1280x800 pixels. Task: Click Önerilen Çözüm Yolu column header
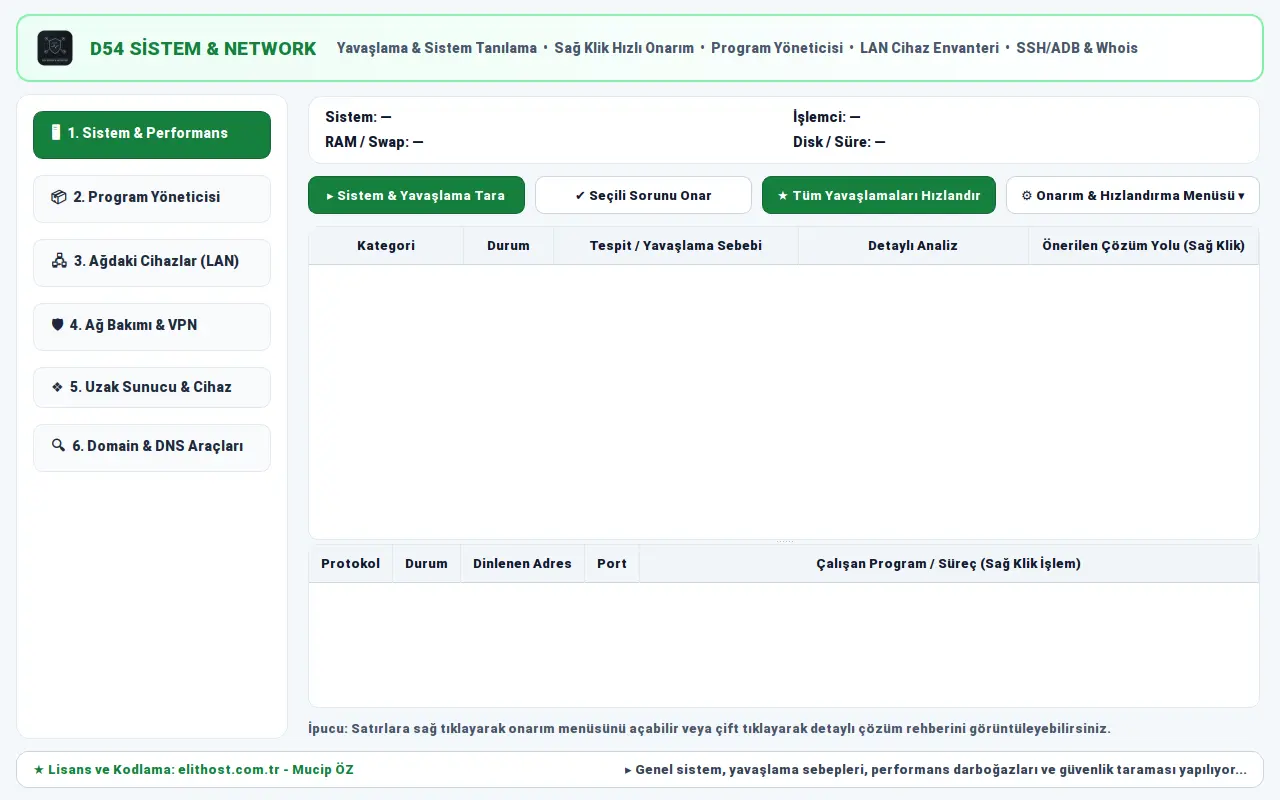[1143, 246]
